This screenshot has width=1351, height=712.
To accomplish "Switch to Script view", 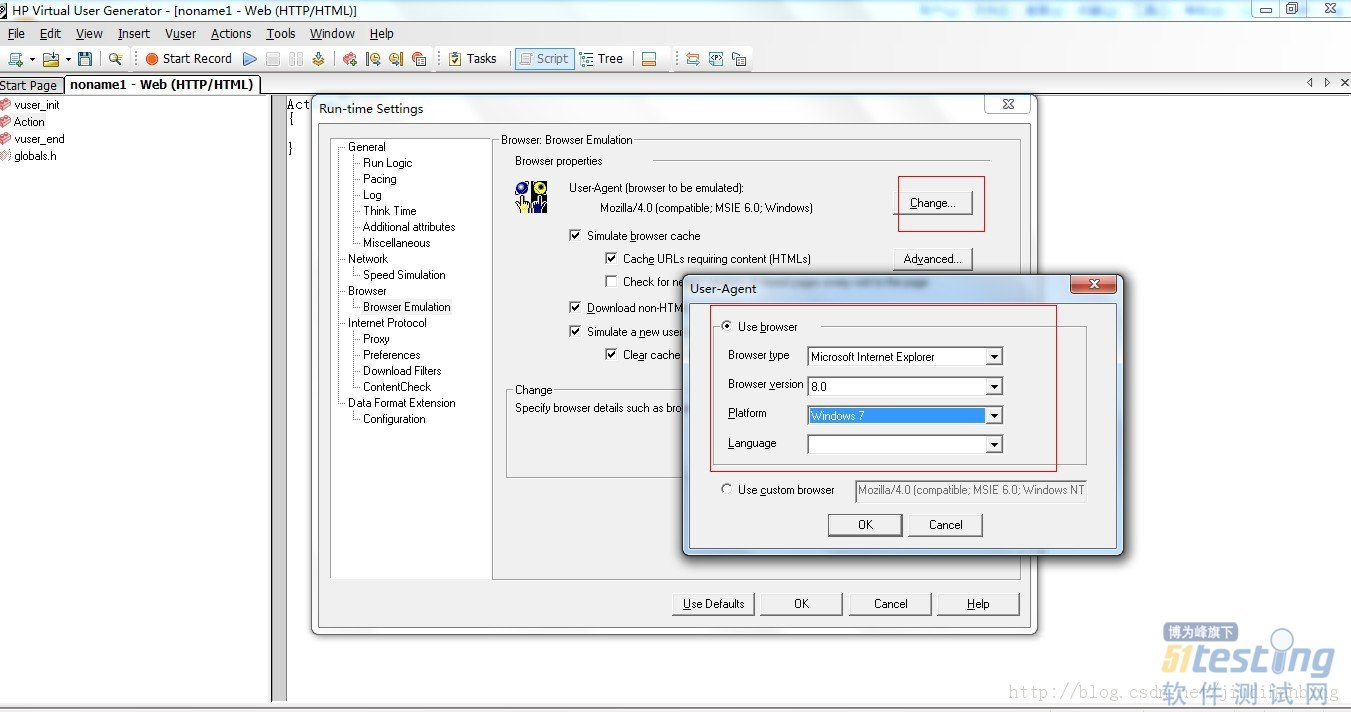I will [x=545, y=59].
